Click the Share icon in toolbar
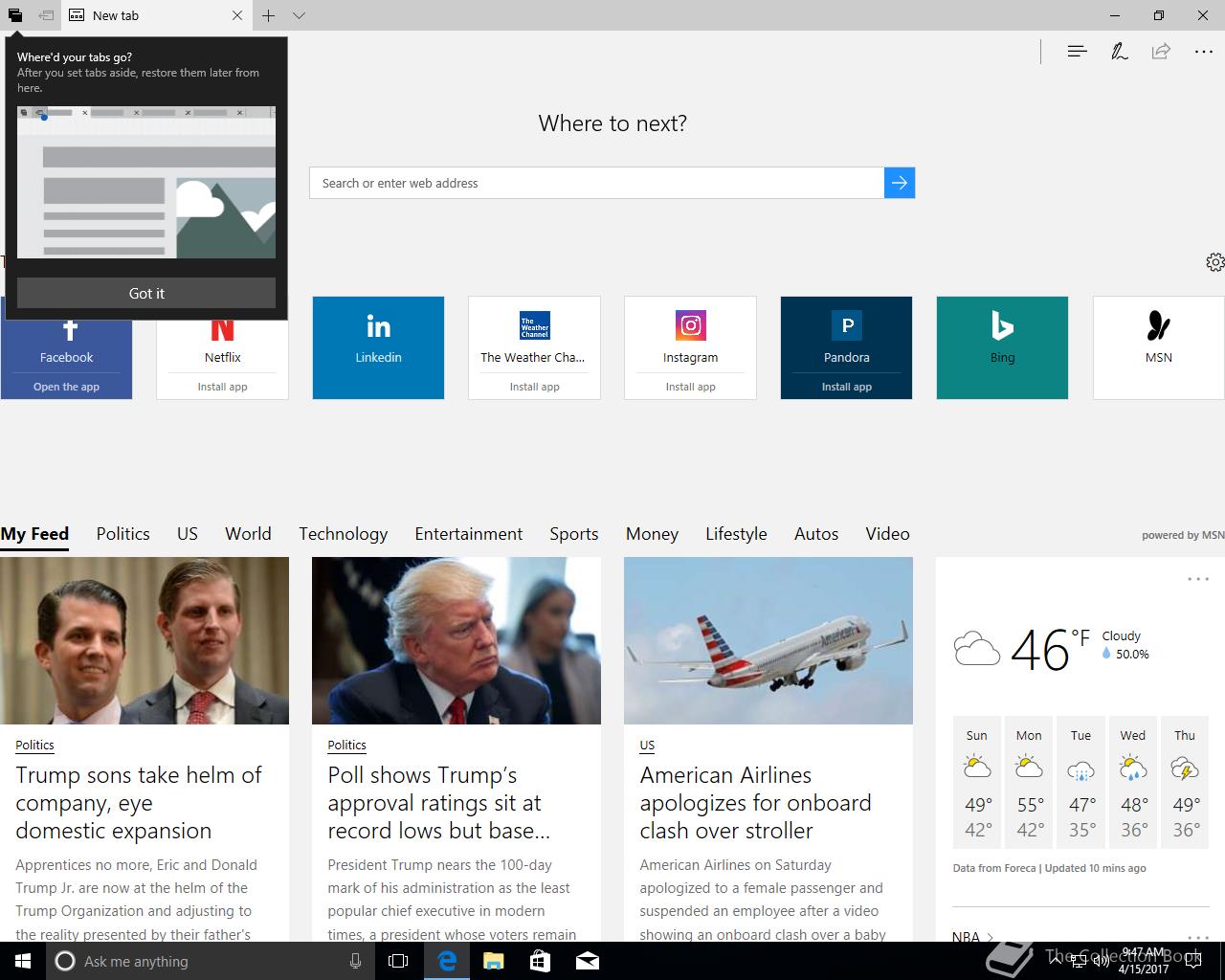Viewport: 1225px width, 980px height. coord(1161,51)
